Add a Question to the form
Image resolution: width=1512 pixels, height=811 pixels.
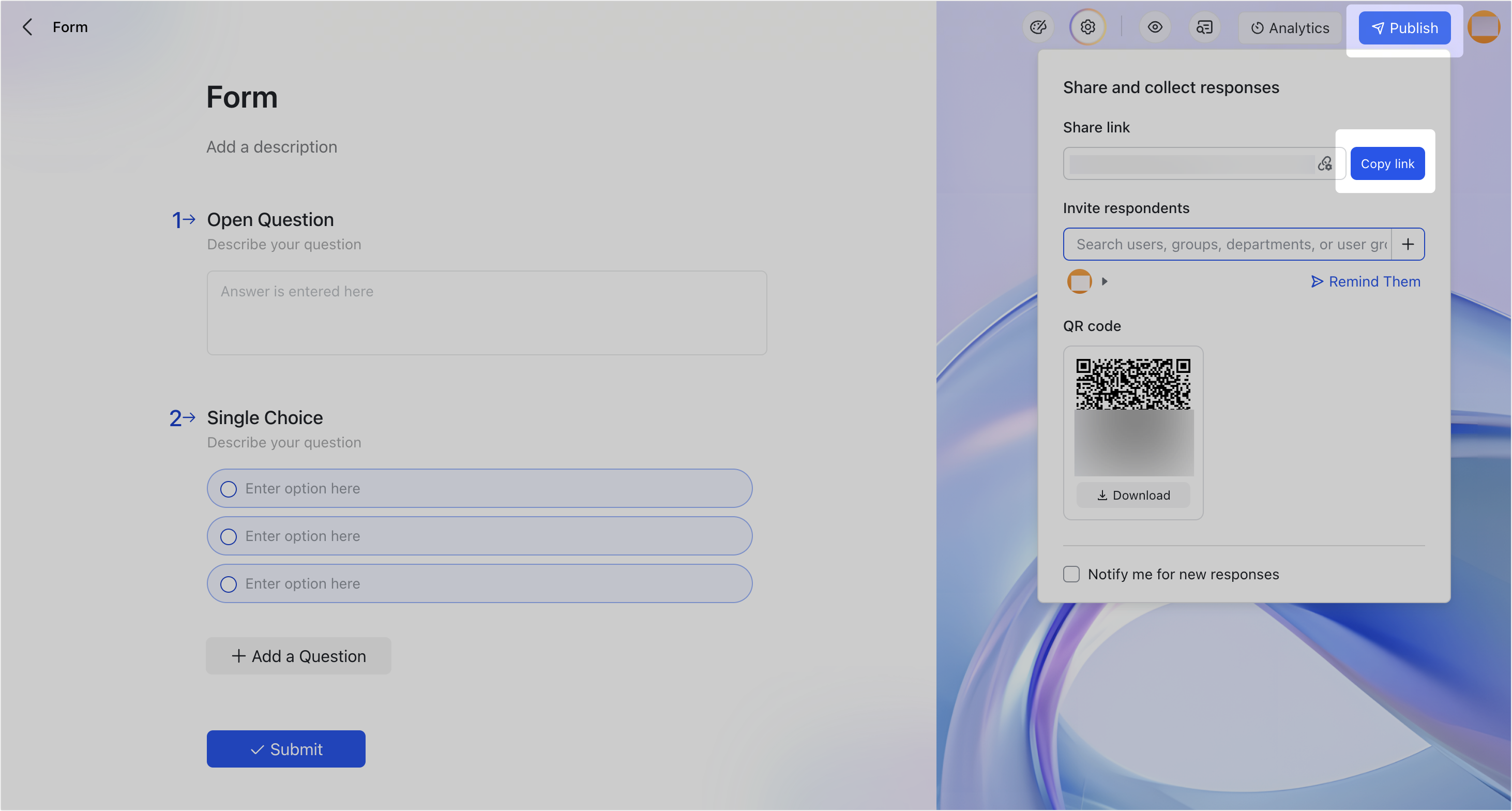tap(298, 655)
